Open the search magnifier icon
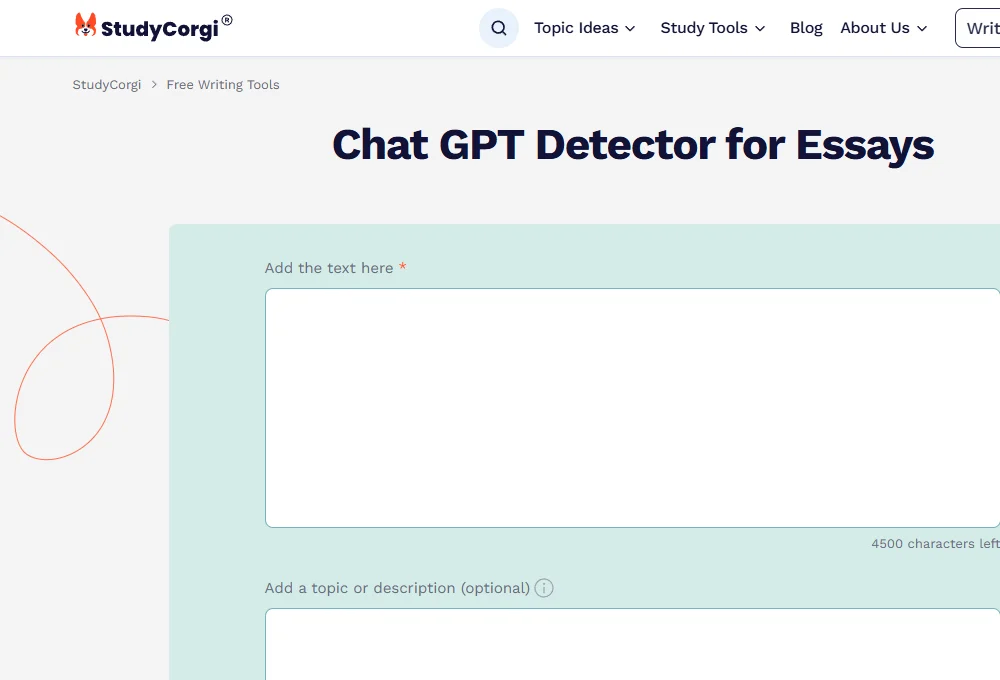 click(x=499, y=28)
